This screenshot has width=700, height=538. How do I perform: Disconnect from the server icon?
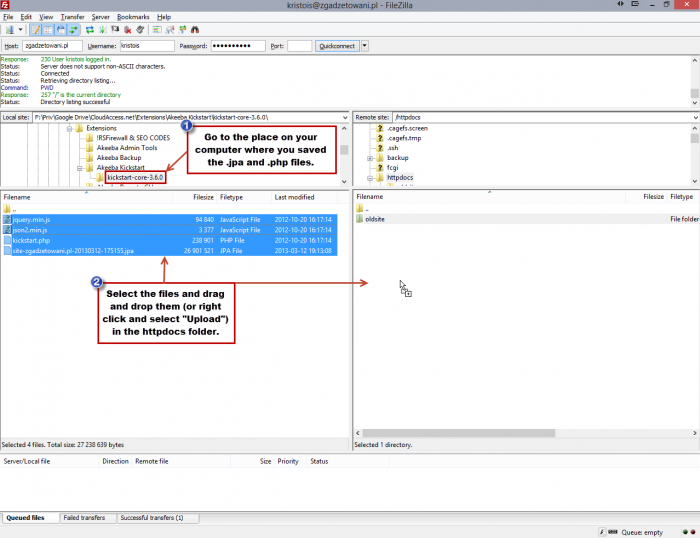pos(128,30)
